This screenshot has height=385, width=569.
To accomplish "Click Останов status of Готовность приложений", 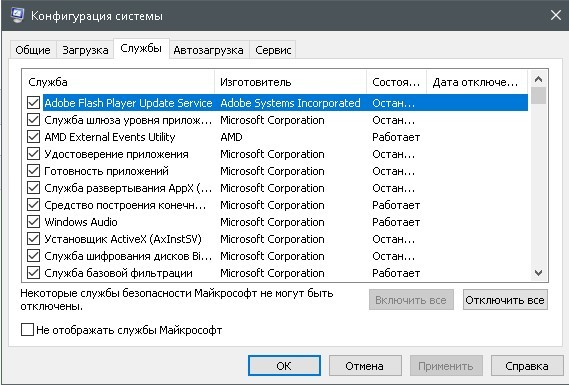I will (x=393, y=171).
